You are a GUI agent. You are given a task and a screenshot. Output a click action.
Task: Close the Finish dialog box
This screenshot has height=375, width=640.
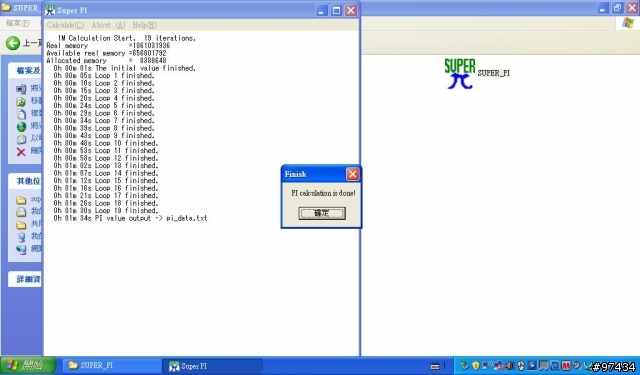(x=353, y=174)
